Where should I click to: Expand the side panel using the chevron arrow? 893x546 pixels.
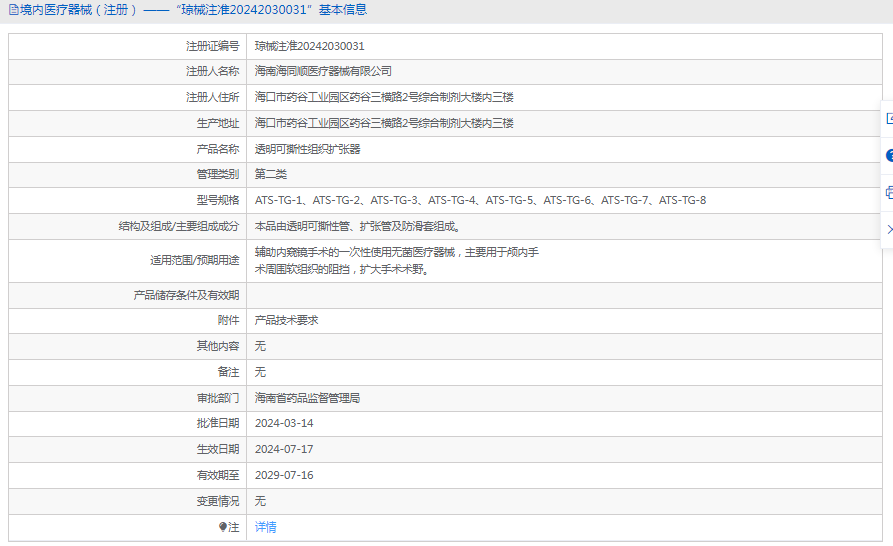(x=890, y=229)
